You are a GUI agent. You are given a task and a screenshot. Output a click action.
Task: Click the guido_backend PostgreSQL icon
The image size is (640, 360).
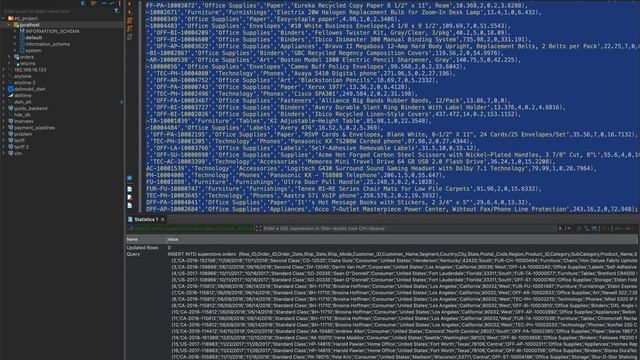coord(11,108)
